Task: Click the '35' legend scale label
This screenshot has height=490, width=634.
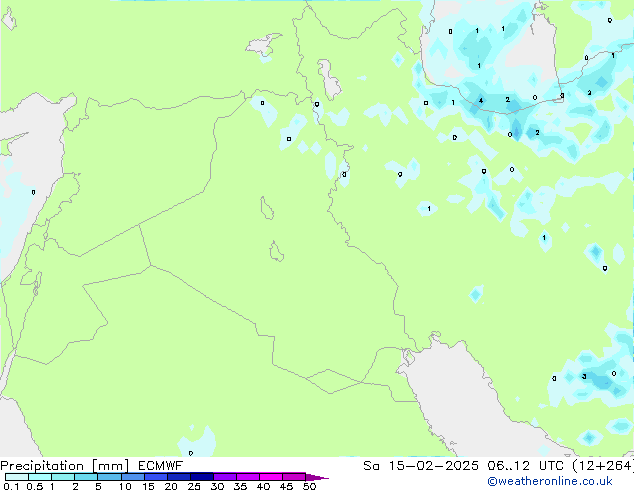Action: (x=240, y=486)
